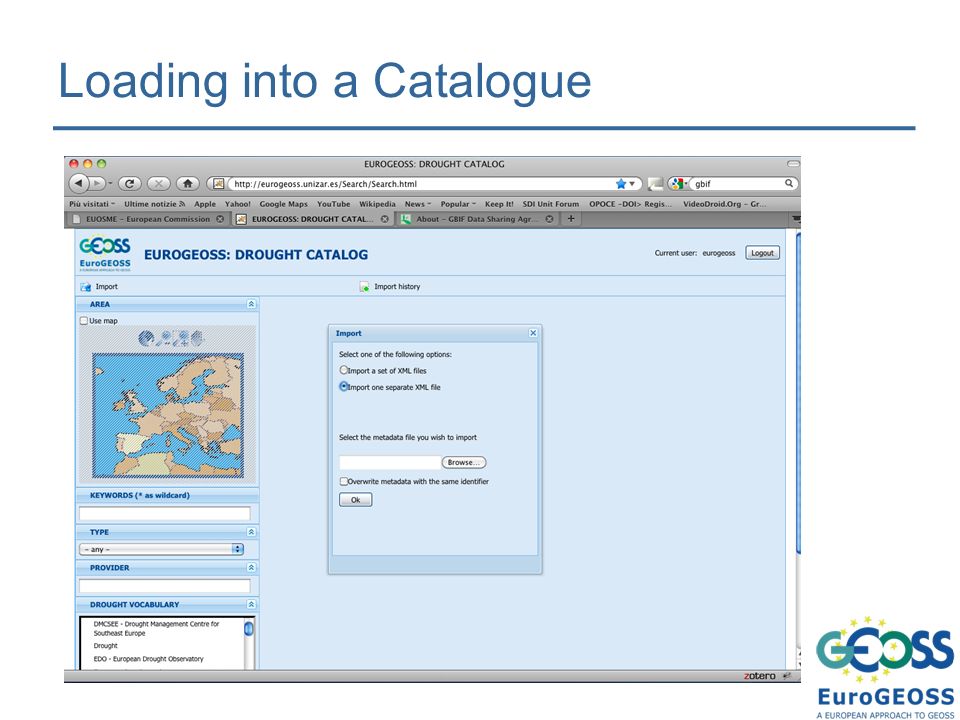Switch to EUOSME European Commission tab

tap(148, 219)
